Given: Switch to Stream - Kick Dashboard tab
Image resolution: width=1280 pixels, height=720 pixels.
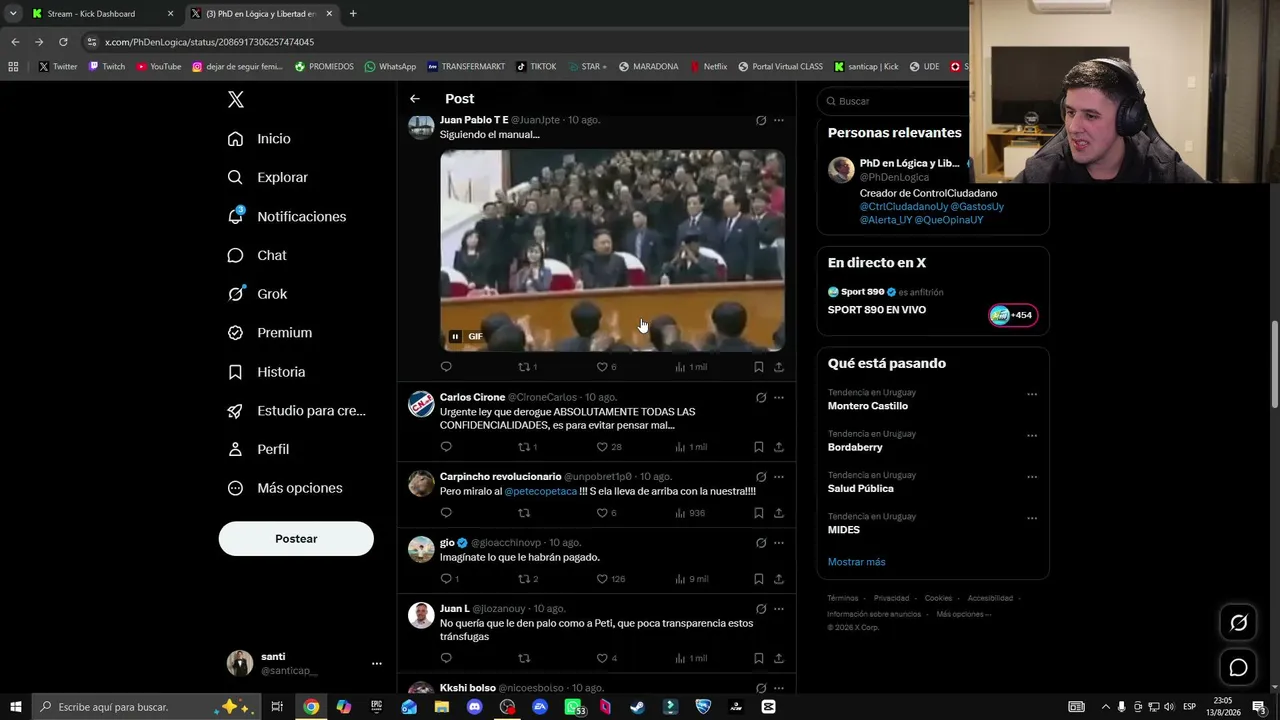Looking at the screenshot, I should tap(102, 14).
